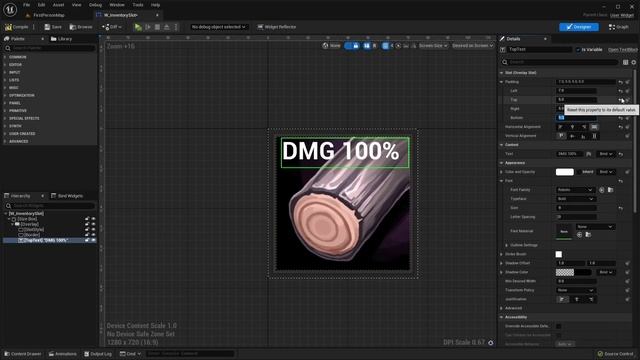
Task: Use selected asset for Font Family
Action: (x=602, y=190)
